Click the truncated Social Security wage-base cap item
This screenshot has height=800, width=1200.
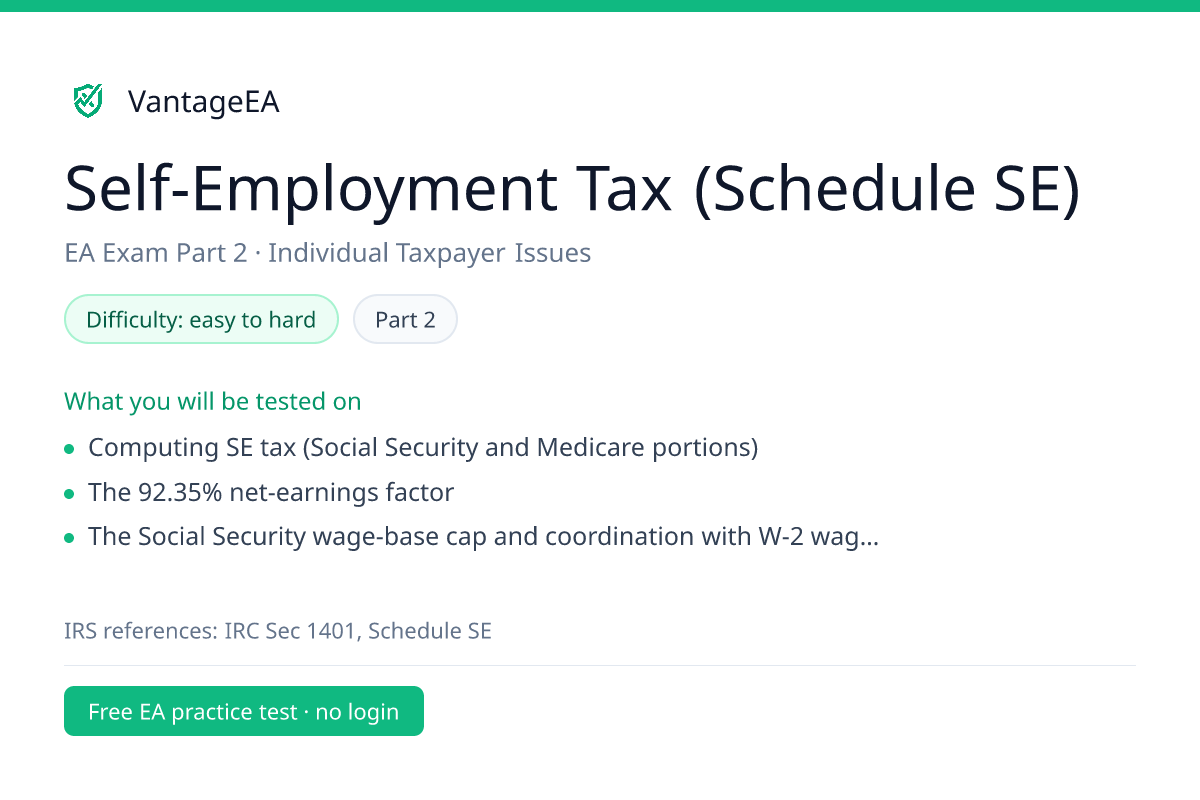484,536
